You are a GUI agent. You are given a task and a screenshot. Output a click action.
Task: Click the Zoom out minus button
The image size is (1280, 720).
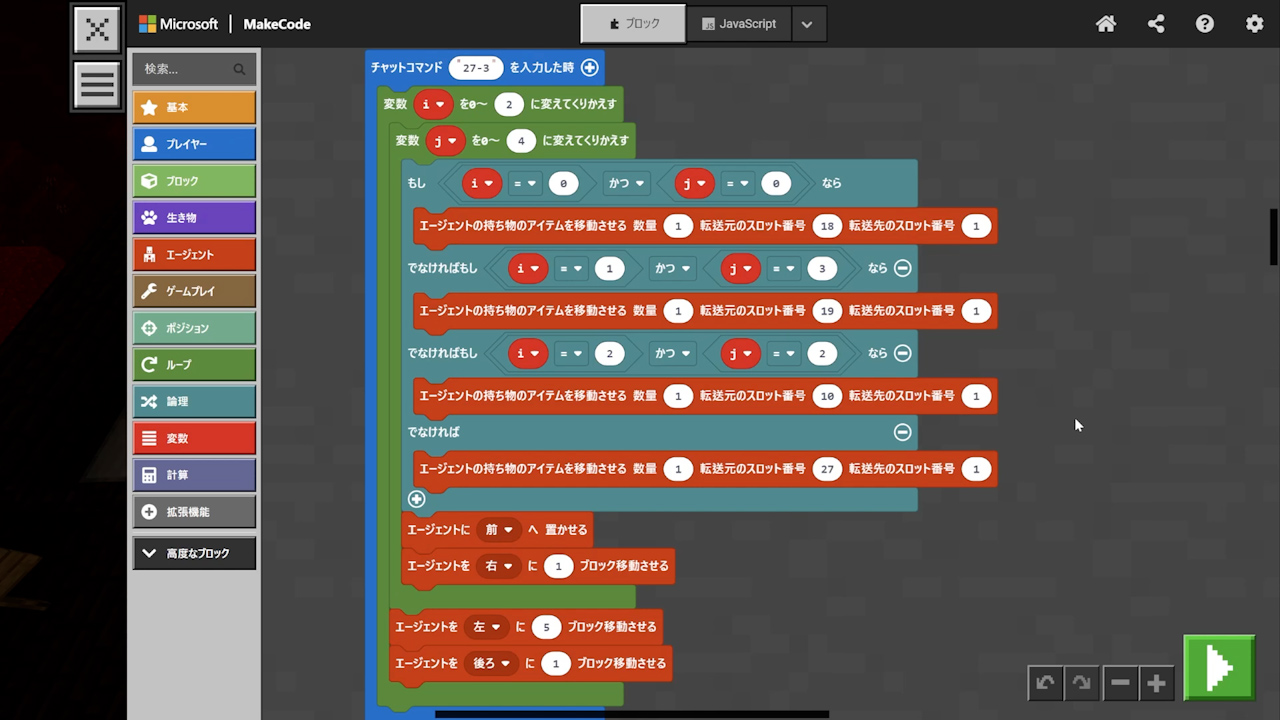pyautogui.click(x=1120, y=683)
